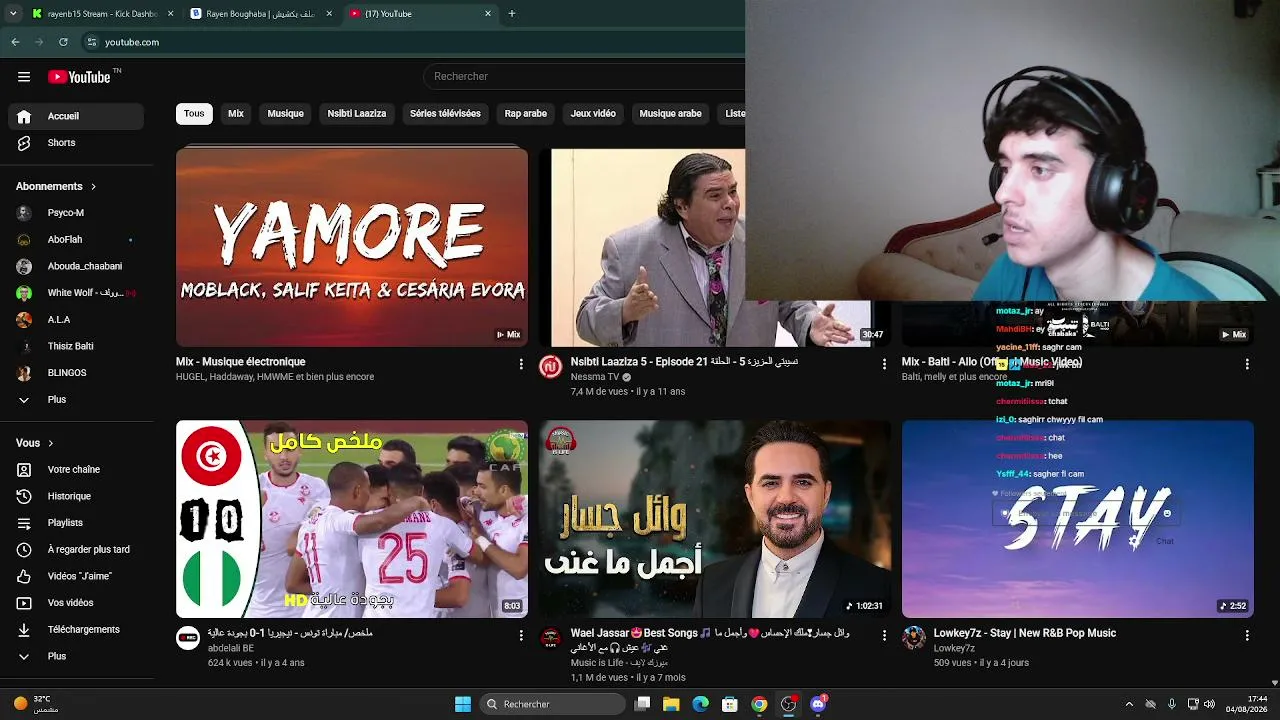Open Nessma TV channel avatar
The image size is (1280, 720).
click(551, 367)
